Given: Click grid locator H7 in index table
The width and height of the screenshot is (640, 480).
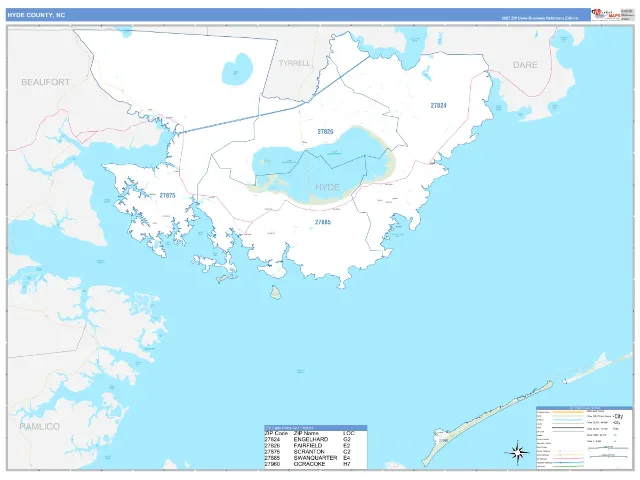Looking at the screenshot, I should (347, 464).
